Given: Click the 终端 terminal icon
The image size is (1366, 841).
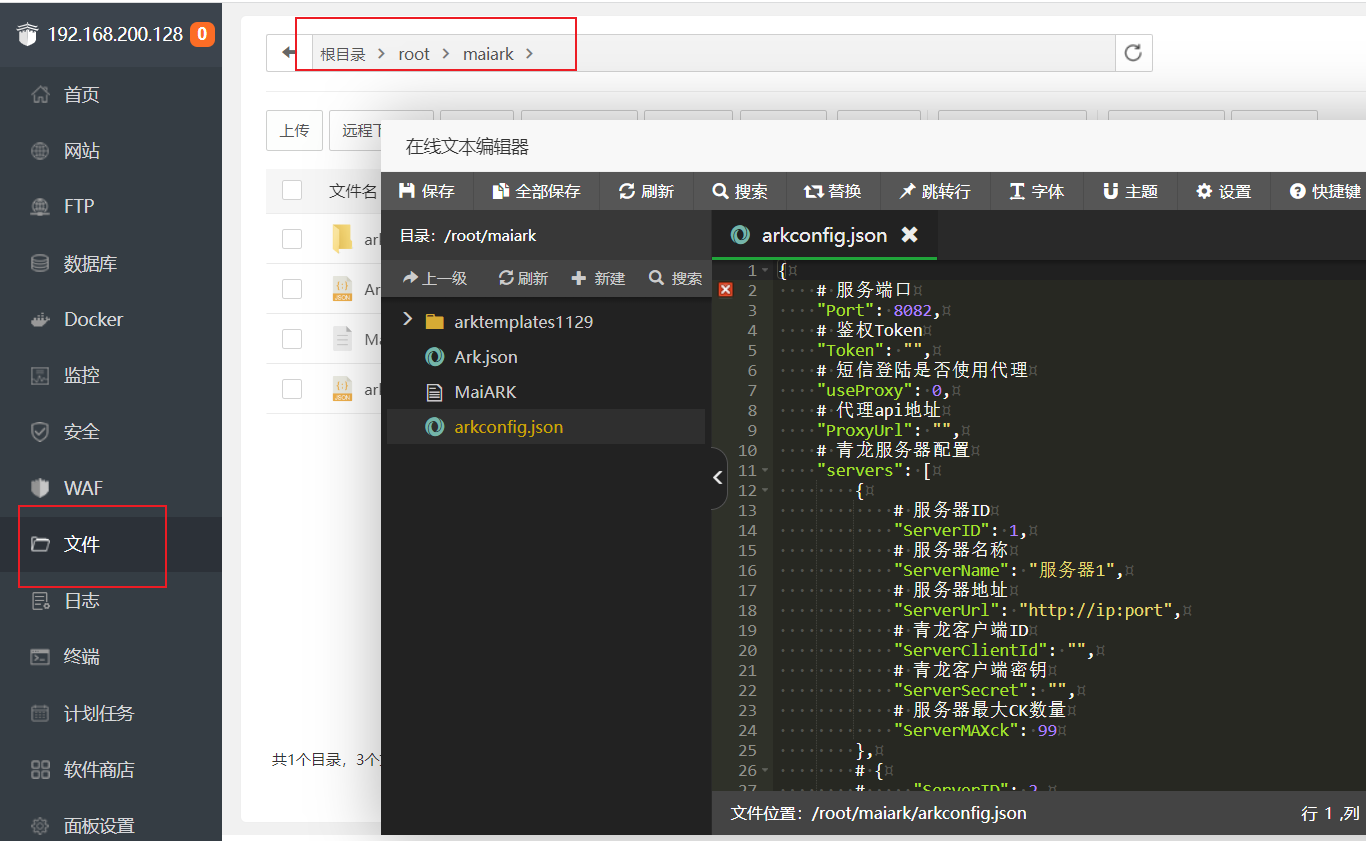Looking at the screenshot, I should [40, 657].
